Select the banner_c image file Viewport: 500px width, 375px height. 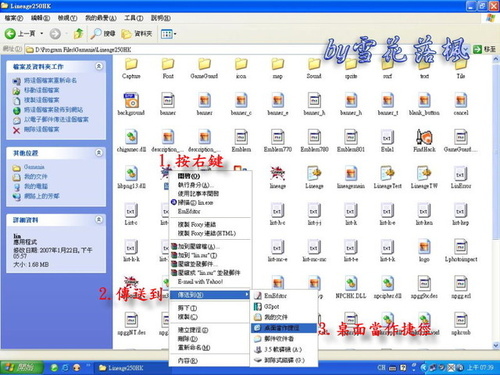[x=241, y=104]
